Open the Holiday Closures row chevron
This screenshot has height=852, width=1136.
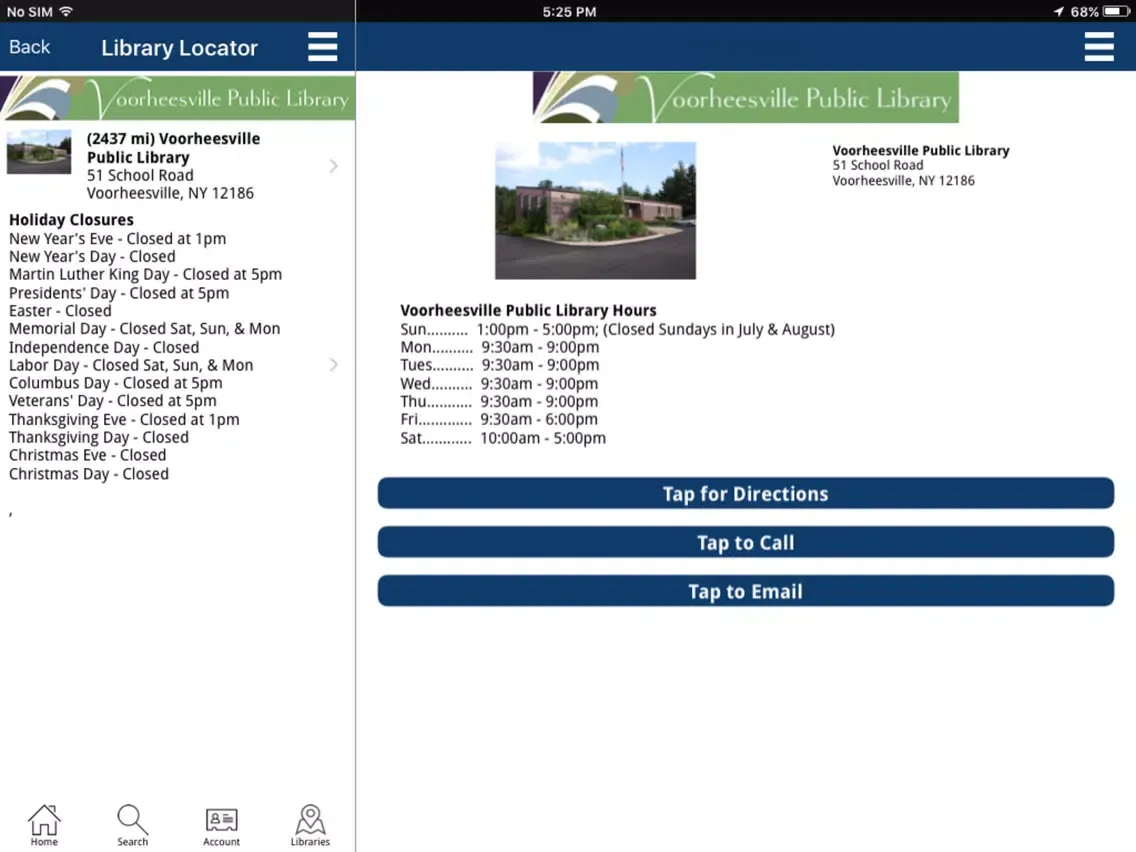[x=333, y=364]
